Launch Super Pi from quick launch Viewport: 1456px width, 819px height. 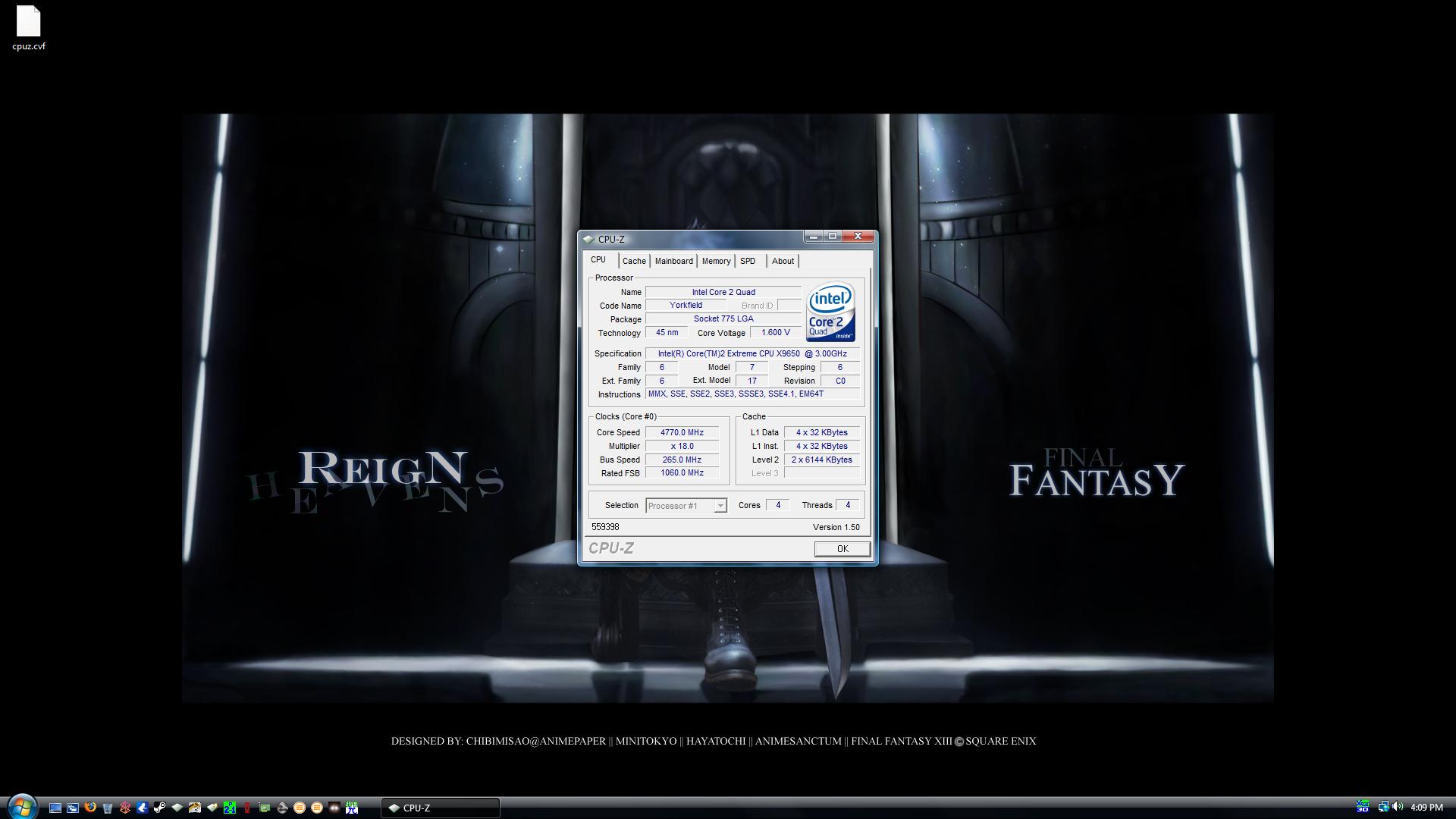click(x=352, y=808)
